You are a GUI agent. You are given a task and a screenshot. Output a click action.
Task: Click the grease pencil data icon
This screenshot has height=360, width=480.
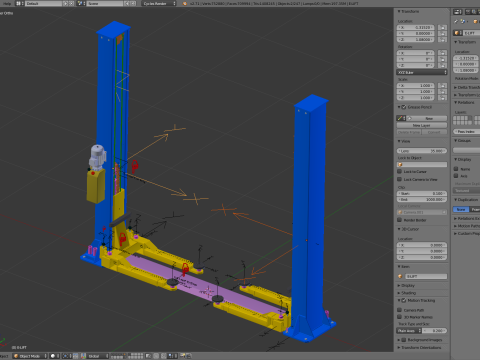pos(400,118)
